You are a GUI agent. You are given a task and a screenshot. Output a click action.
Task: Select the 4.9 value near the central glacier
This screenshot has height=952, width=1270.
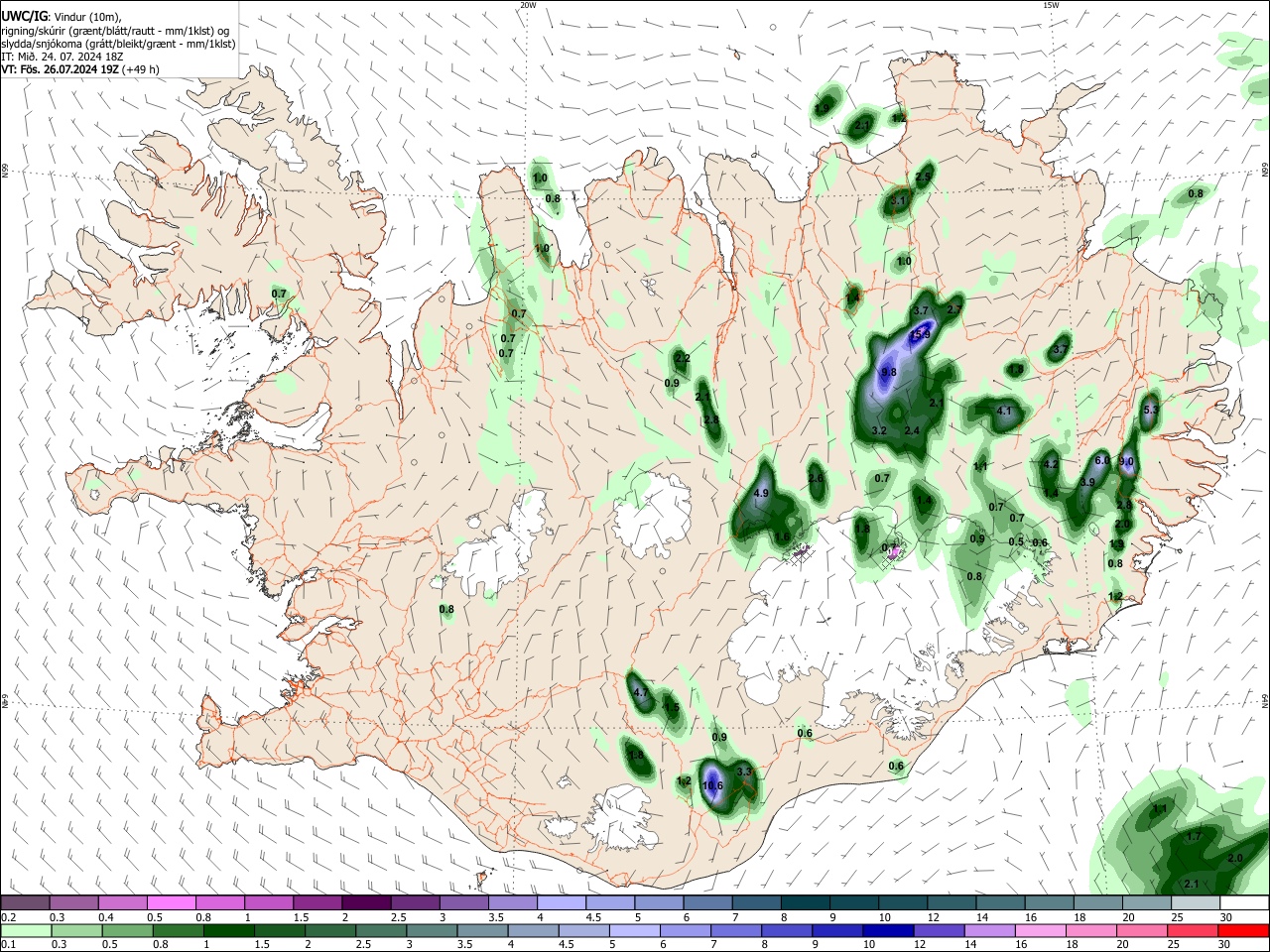pos(761,493)
